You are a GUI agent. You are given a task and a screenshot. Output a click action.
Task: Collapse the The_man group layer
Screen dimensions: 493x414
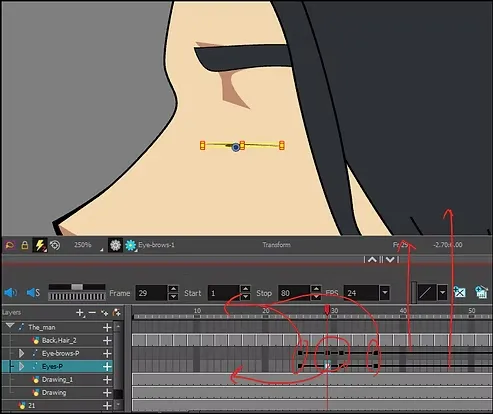point(10,325)
